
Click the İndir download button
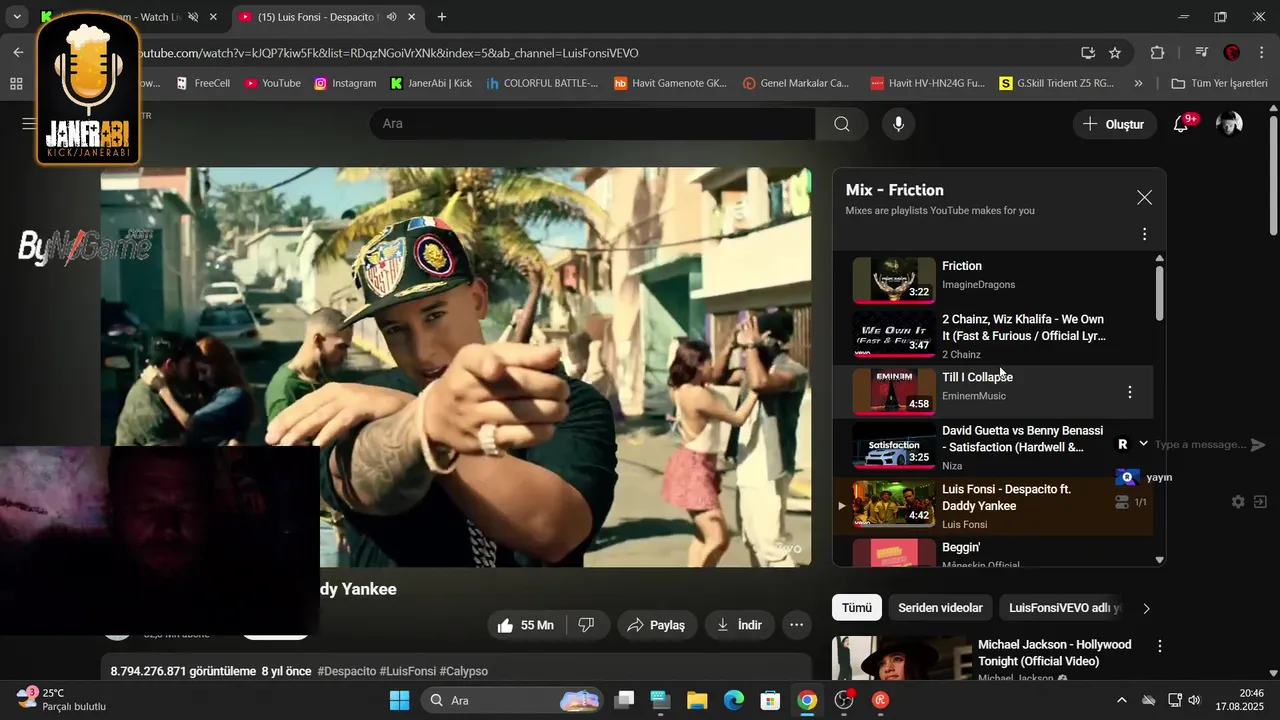pos(740,625)
